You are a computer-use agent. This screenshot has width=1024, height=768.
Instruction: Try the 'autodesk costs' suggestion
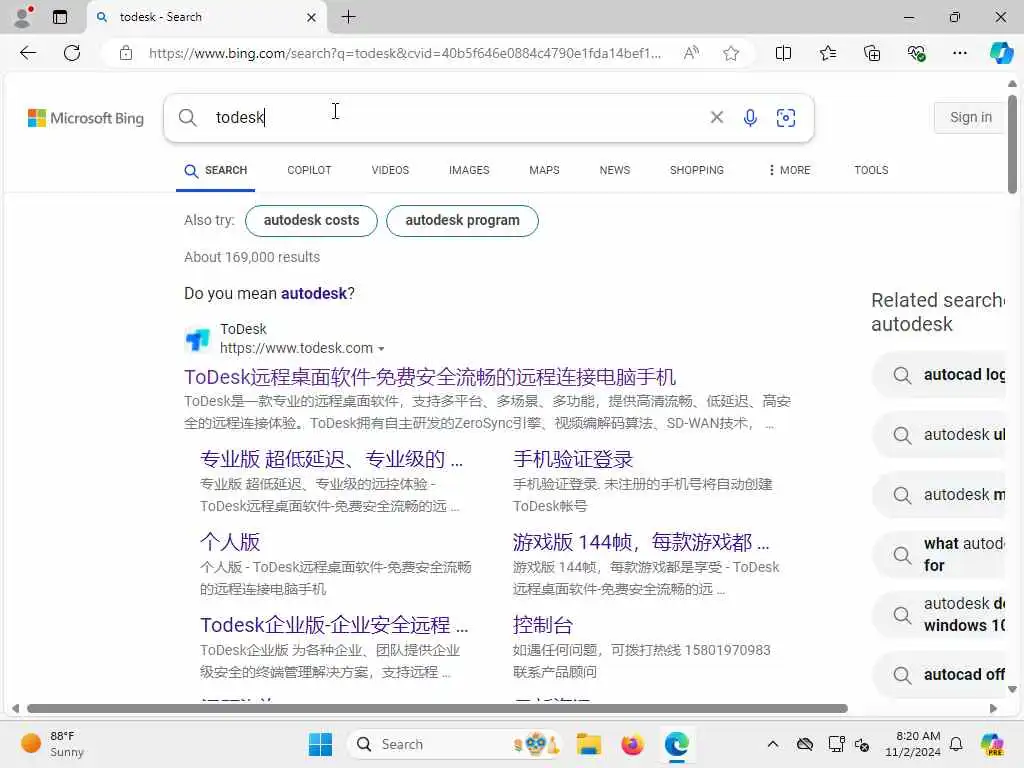click(x=312, y=221)
